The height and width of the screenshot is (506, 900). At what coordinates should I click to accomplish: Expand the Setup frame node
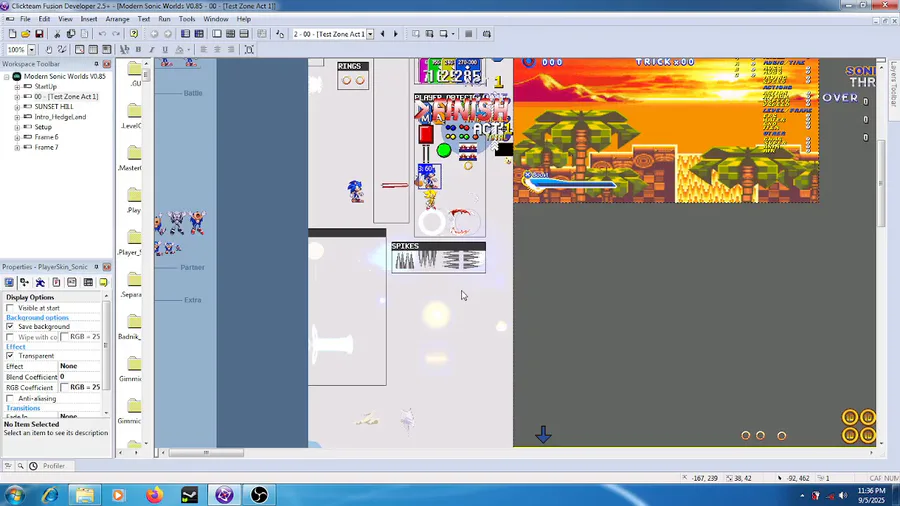[17, 127]
